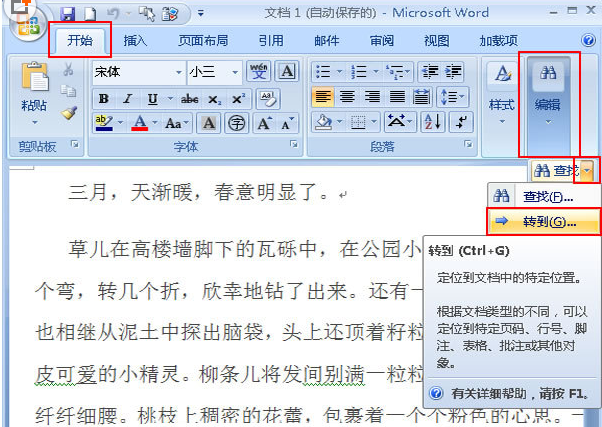Decrease paragraph indent

click(x=430, y=71)
